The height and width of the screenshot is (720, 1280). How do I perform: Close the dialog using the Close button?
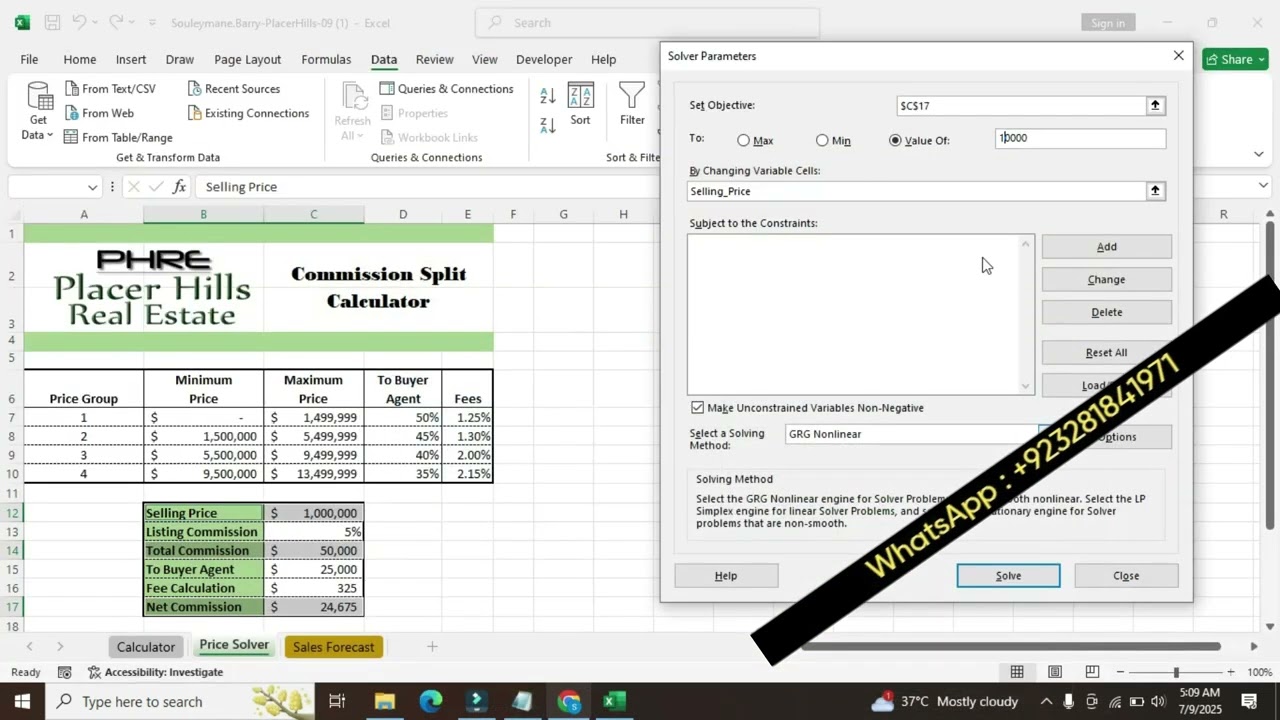point(1126,576)
